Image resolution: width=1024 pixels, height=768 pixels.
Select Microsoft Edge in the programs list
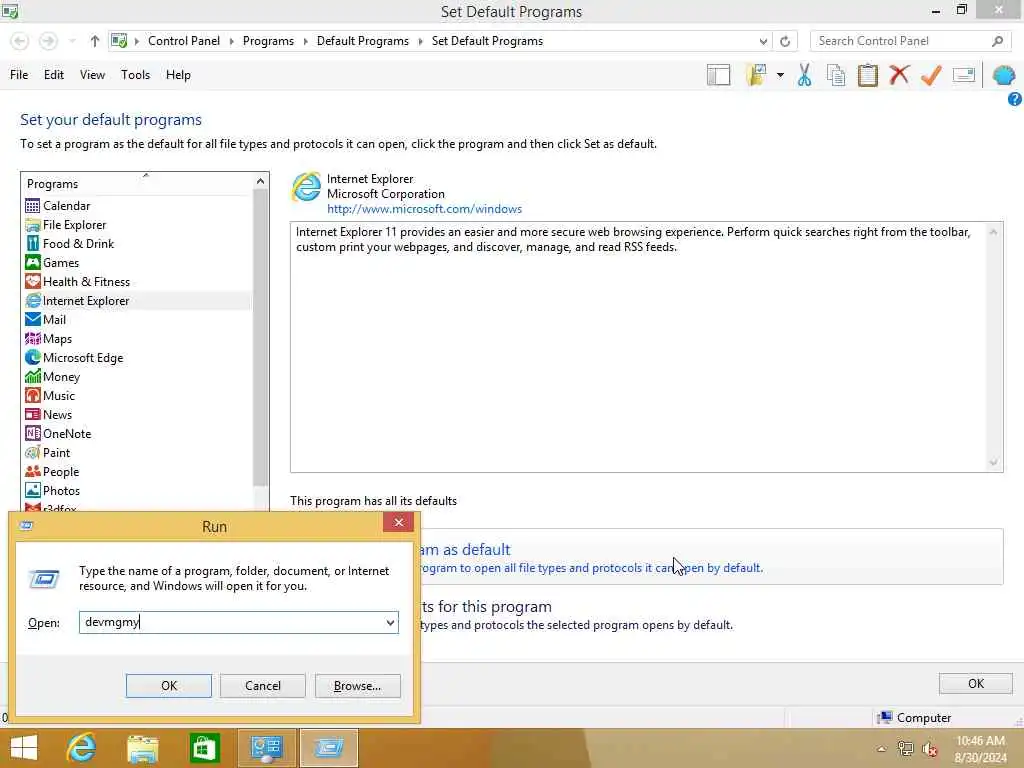point(83,358)
